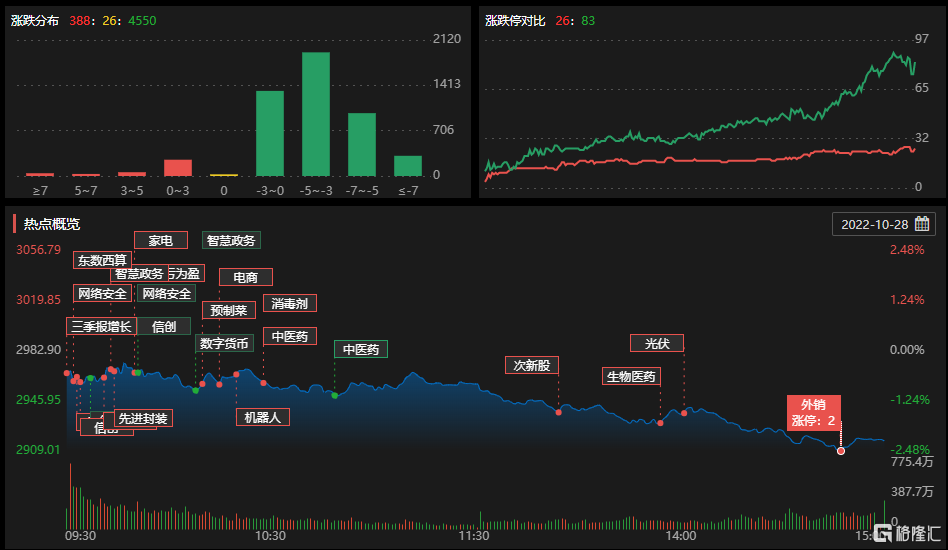
Task: Click the ≥7 axis label
Action: 40,190
